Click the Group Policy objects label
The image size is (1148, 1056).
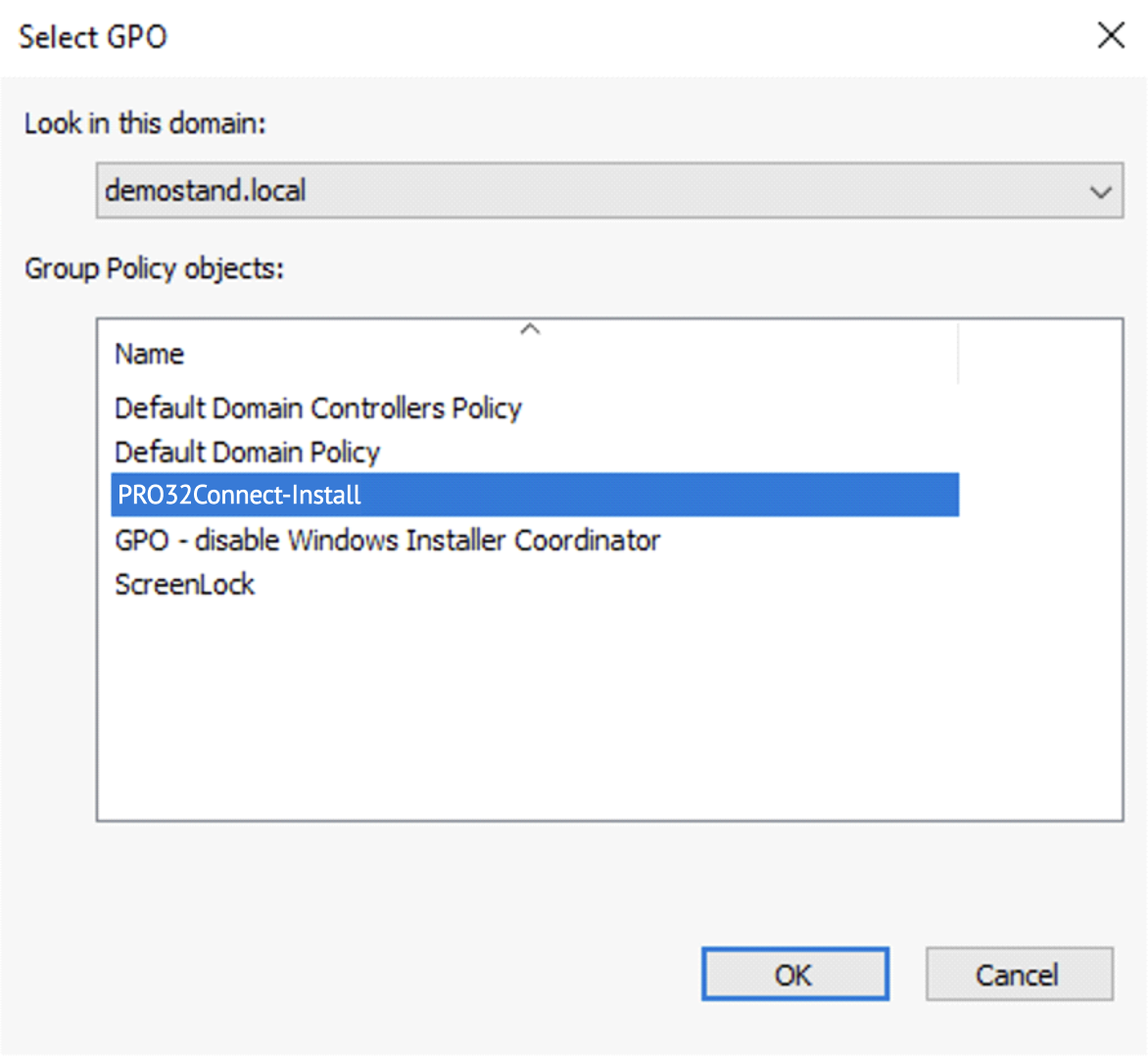pyautogui.click(x=154, y=268)
